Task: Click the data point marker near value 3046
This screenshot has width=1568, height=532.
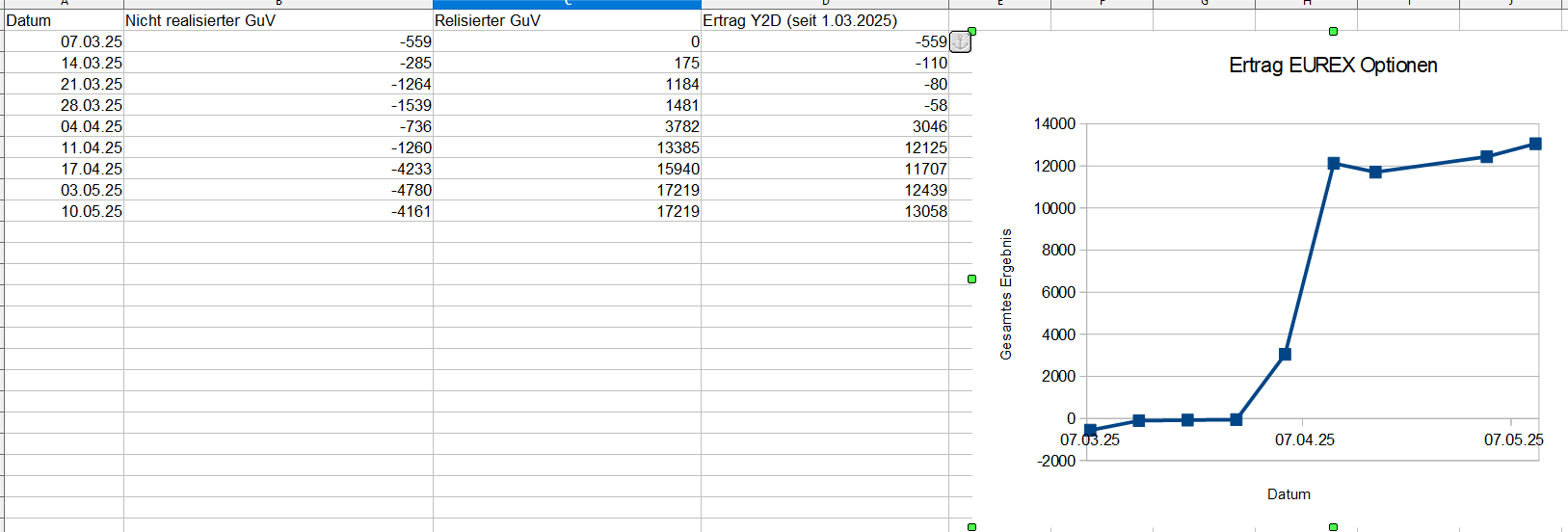Action: 1285,355
